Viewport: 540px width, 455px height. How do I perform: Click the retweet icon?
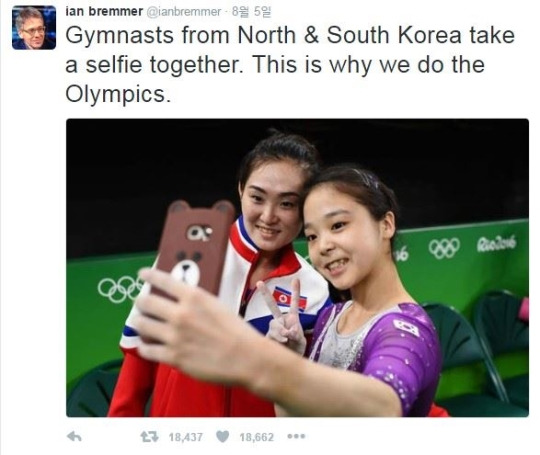[x=149, y=437]
